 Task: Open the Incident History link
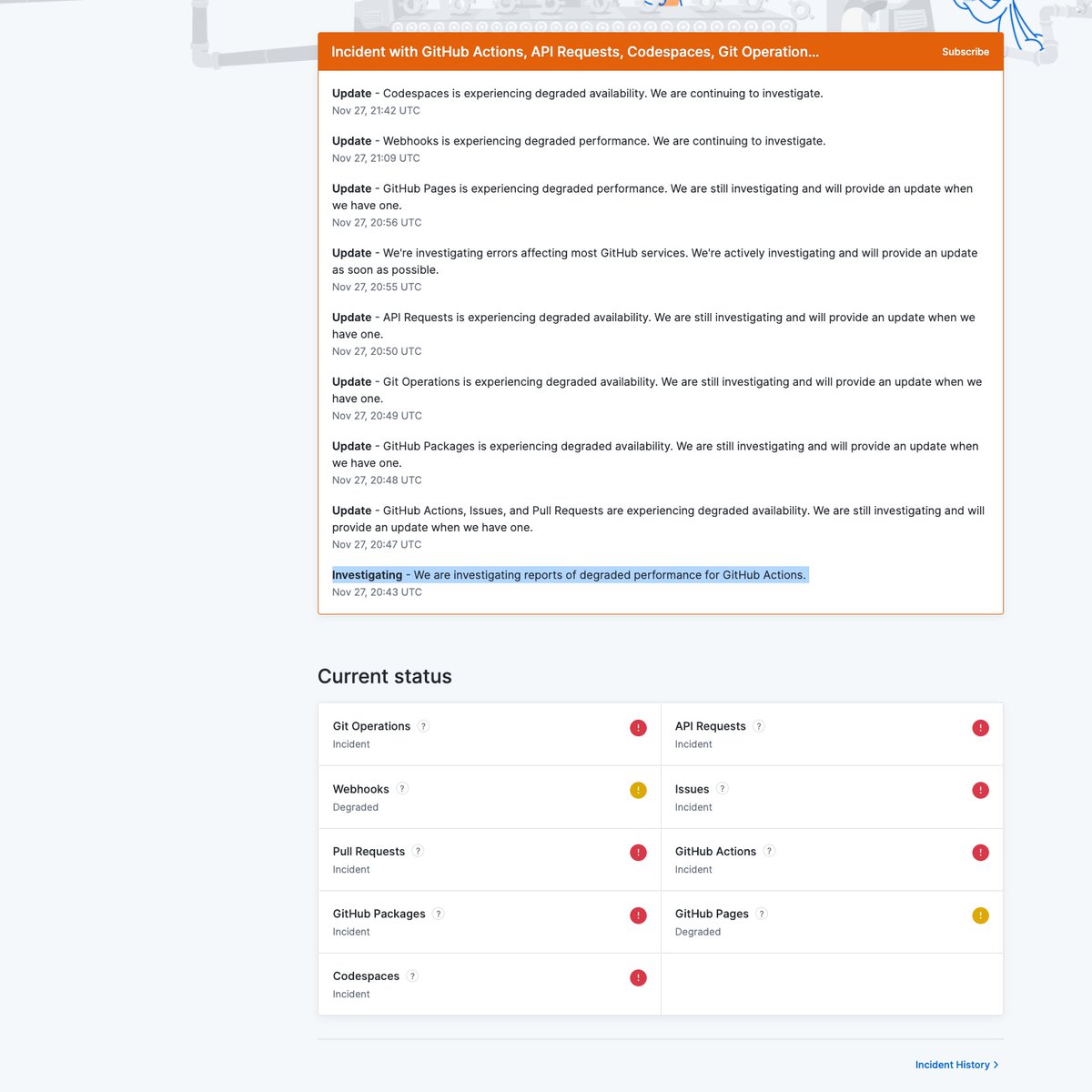point(957,1065)
